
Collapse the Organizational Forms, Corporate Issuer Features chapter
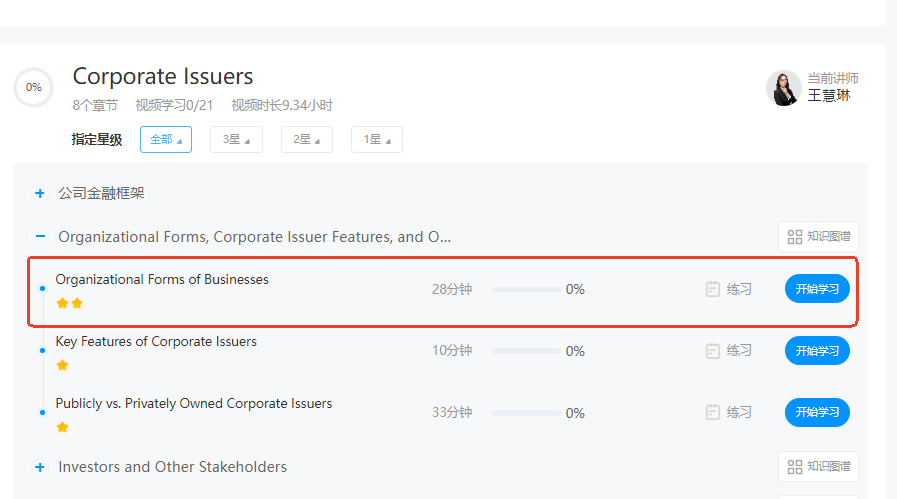[40, 237]
